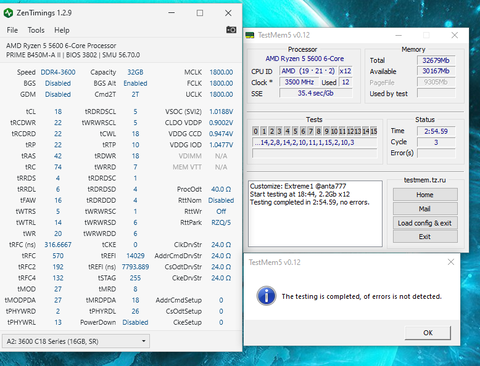The height and width of the screenshot is (366, 480).
Task: Minimize the ZenTimings window
Action: [171, 13]
